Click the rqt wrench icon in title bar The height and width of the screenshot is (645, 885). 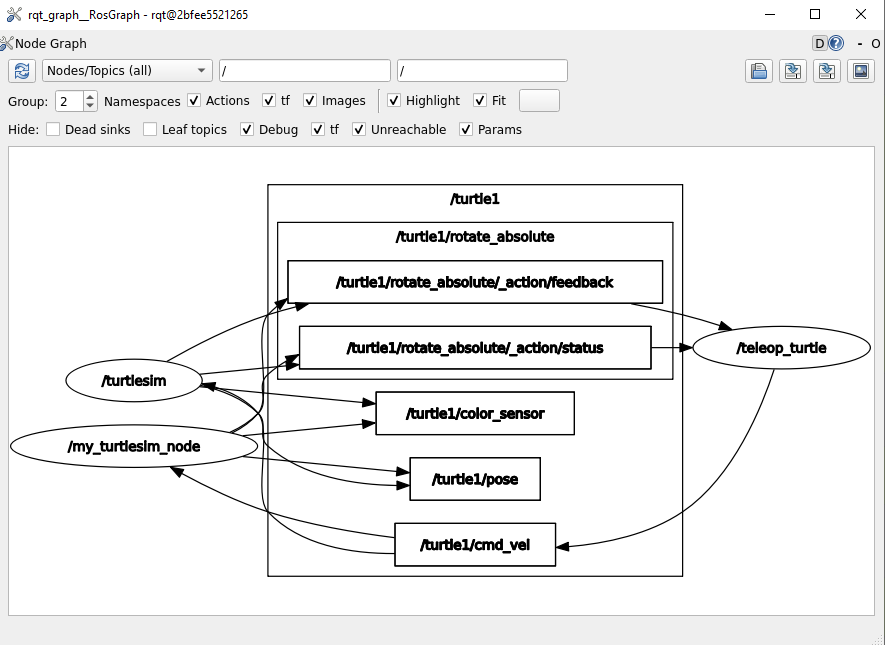click(14, 14)
